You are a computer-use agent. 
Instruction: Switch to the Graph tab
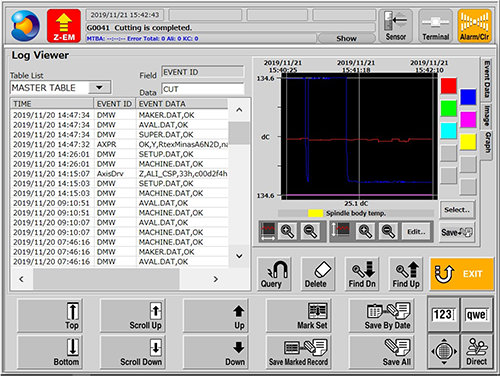click(487, 143)
